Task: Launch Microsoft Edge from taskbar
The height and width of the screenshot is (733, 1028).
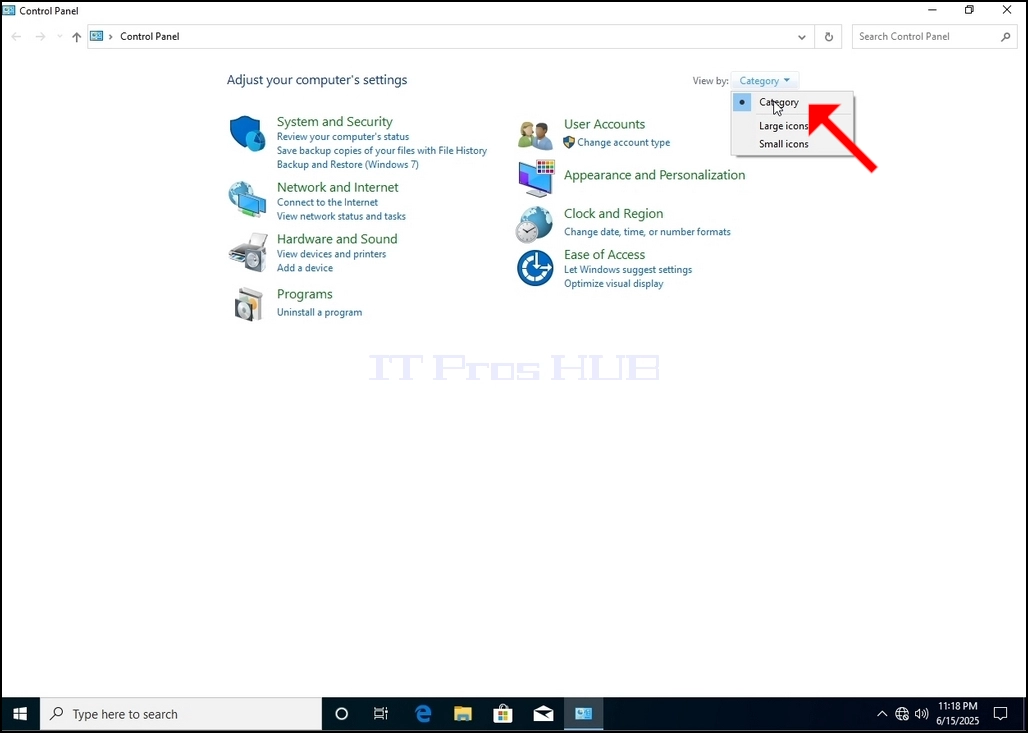Action: tap(424, 714)
